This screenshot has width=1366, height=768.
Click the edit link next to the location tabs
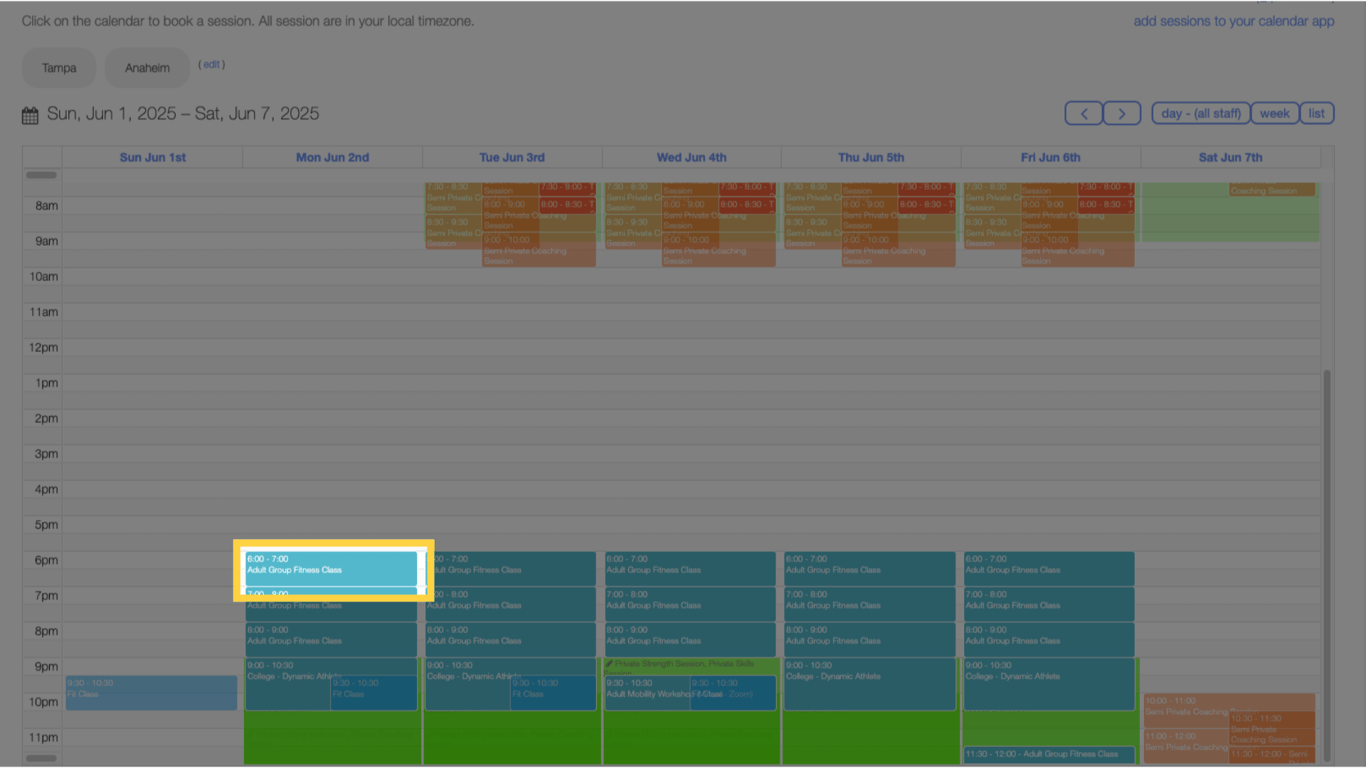click(211, 63)
